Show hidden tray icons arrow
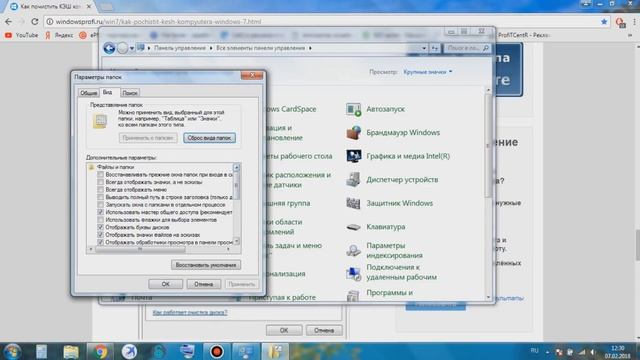 pos(548,352)
